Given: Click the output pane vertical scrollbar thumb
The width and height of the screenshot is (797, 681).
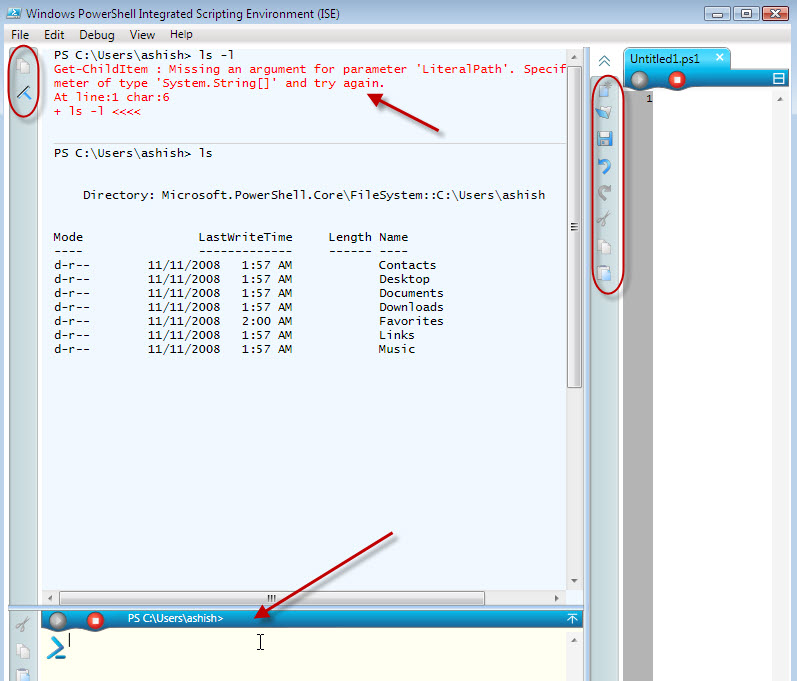Looking at the screenshot, I should 574,227.
